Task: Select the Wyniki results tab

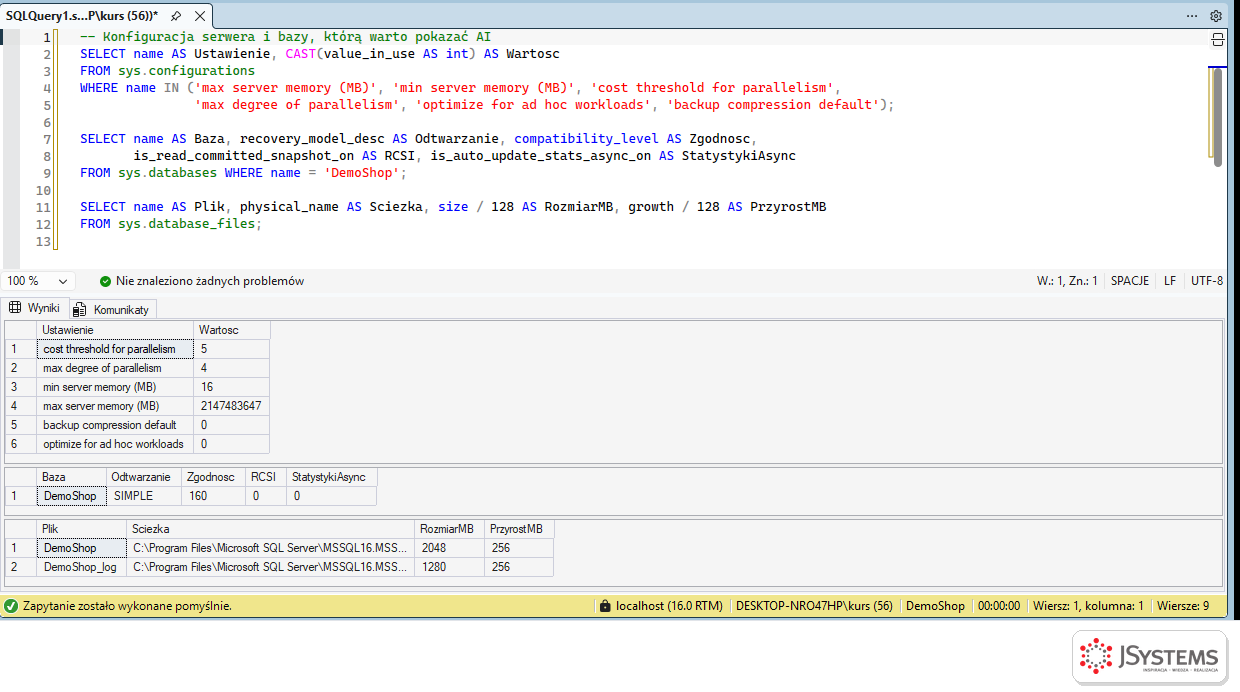Action: click(x=34, y=308)
